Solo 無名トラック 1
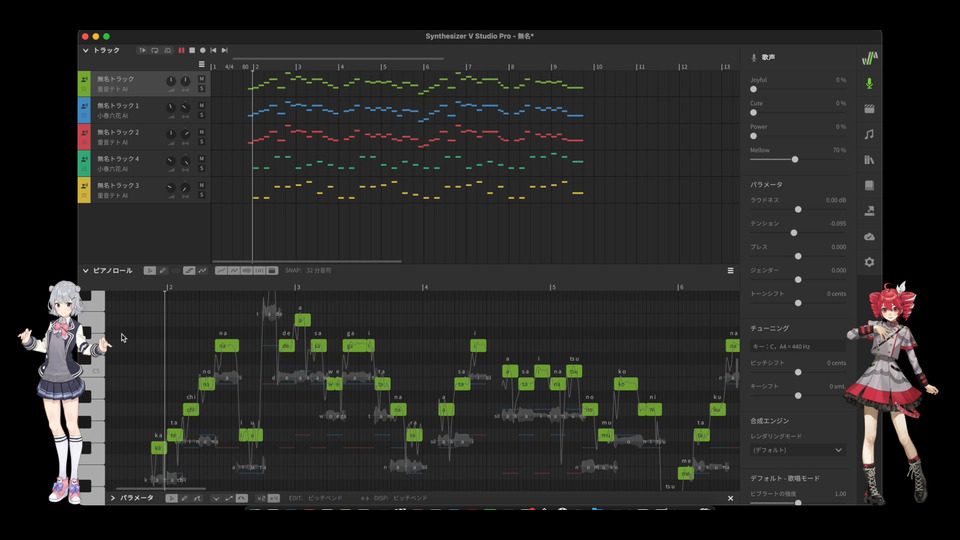Image resolution: width=960 pixels, height=540 pixels. [x=201, y=115]
